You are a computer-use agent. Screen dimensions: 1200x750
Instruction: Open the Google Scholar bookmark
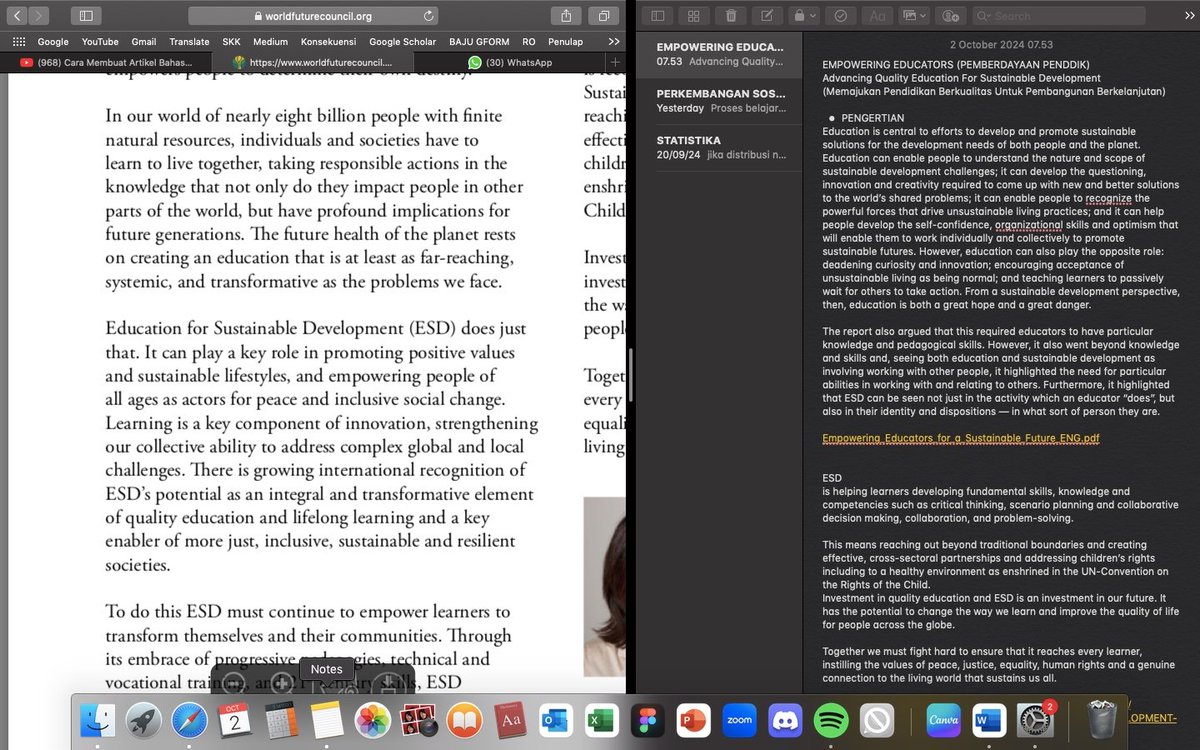coord(402,42)
